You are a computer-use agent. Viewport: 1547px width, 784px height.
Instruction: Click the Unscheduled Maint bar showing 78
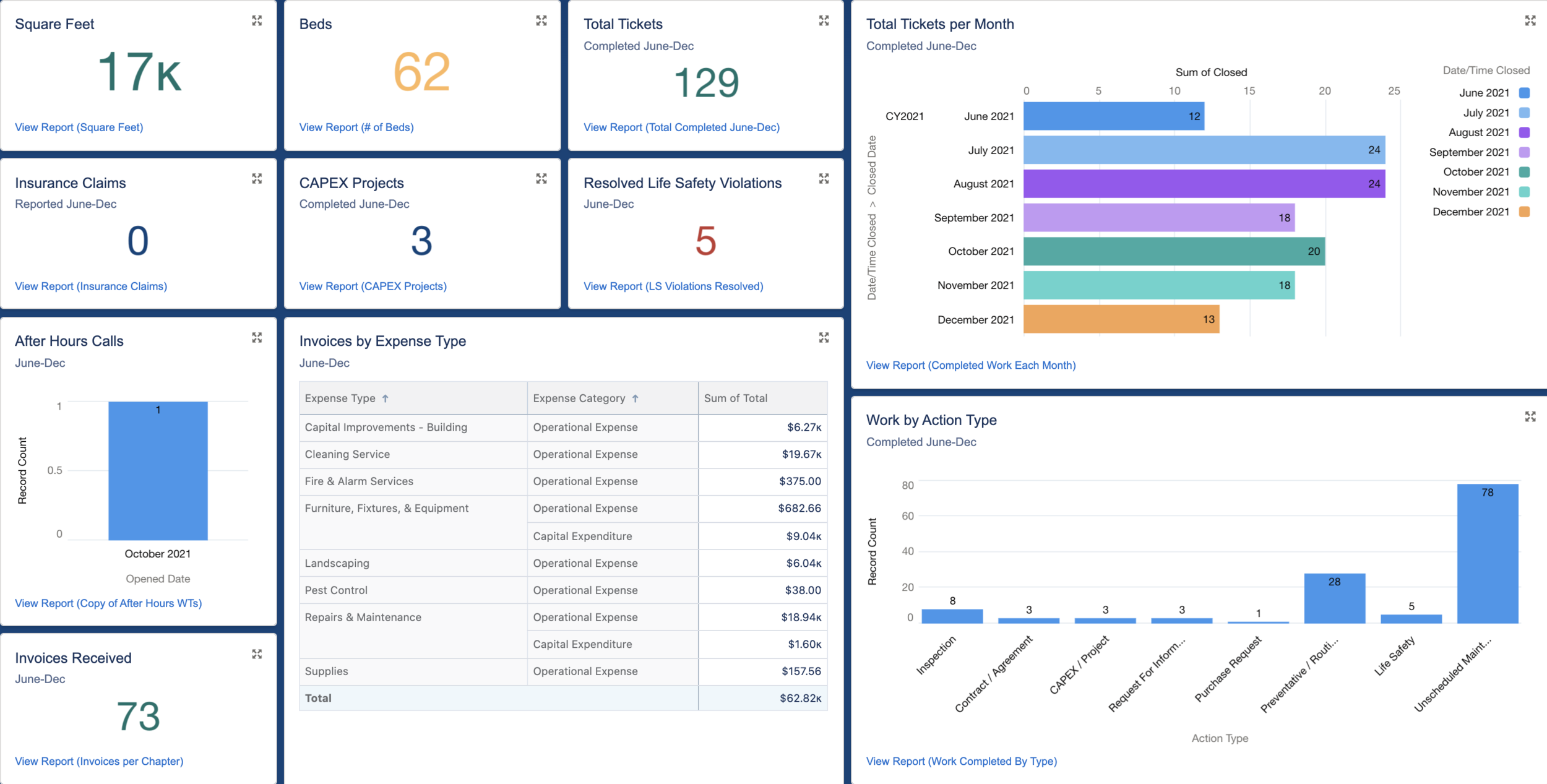1487,554
